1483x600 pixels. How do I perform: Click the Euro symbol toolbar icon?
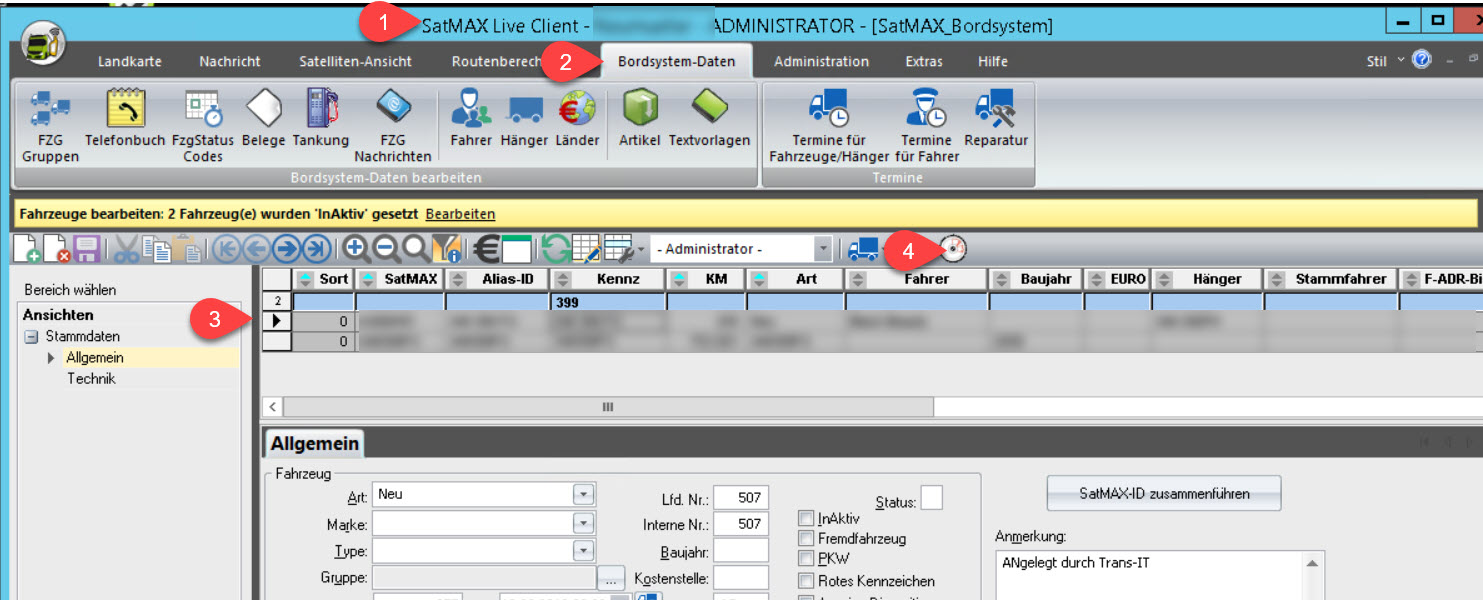pyautogui.click(x=486, y=249)
